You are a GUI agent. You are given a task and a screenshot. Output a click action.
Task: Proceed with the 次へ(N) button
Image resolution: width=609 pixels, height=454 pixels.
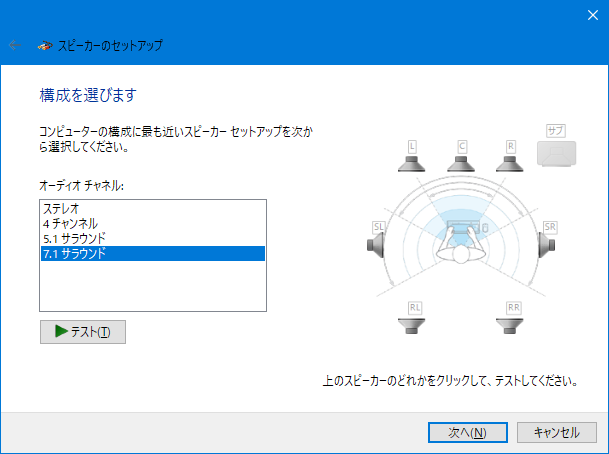(467, 432)
